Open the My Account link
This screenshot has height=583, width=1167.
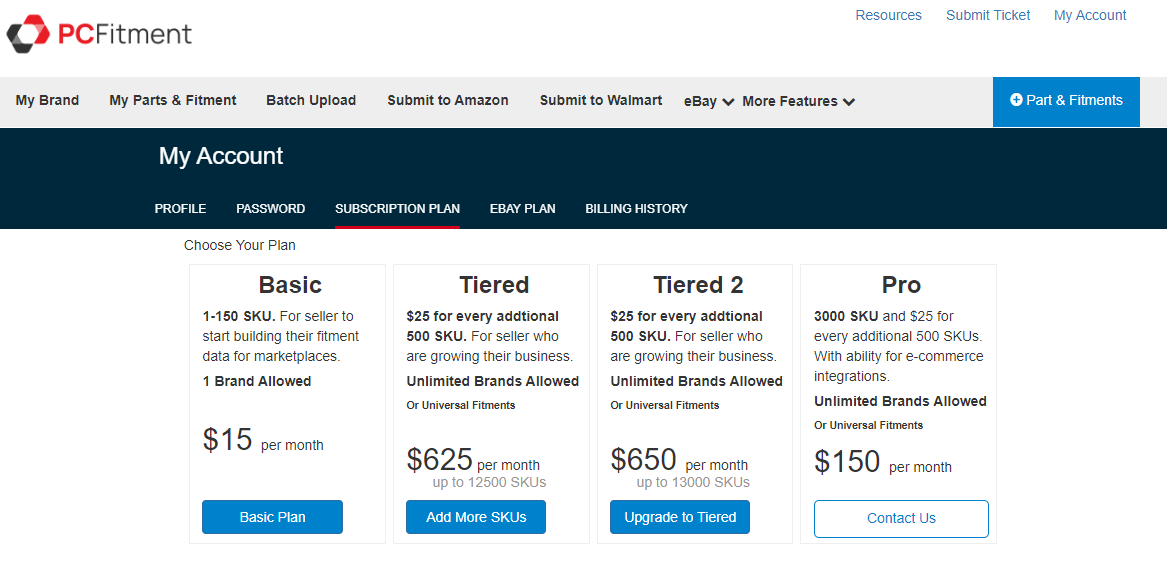coord(1090,15)
